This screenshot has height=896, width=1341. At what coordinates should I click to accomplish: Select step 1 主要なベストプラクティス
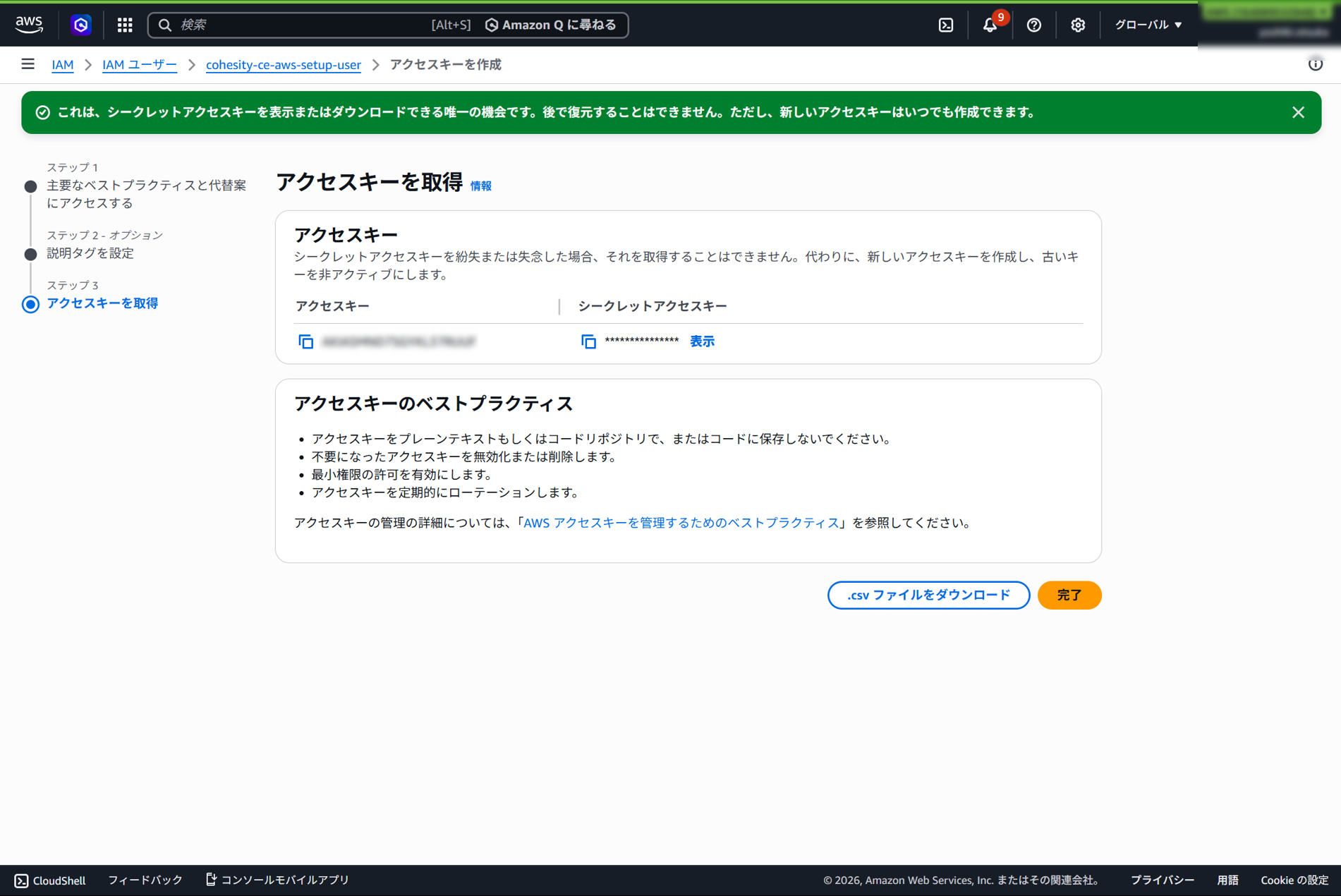tap(147, 194)
